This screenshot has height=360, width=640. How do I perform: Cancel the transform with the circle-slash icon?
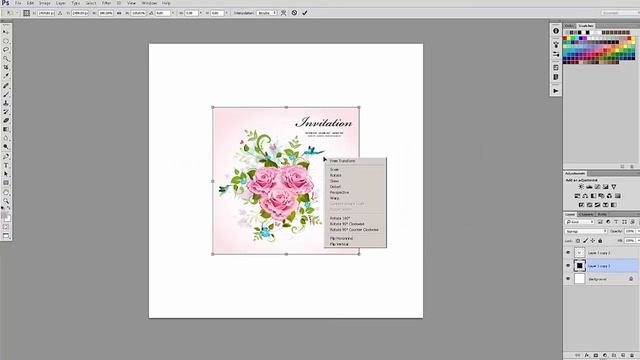(294, 13)
